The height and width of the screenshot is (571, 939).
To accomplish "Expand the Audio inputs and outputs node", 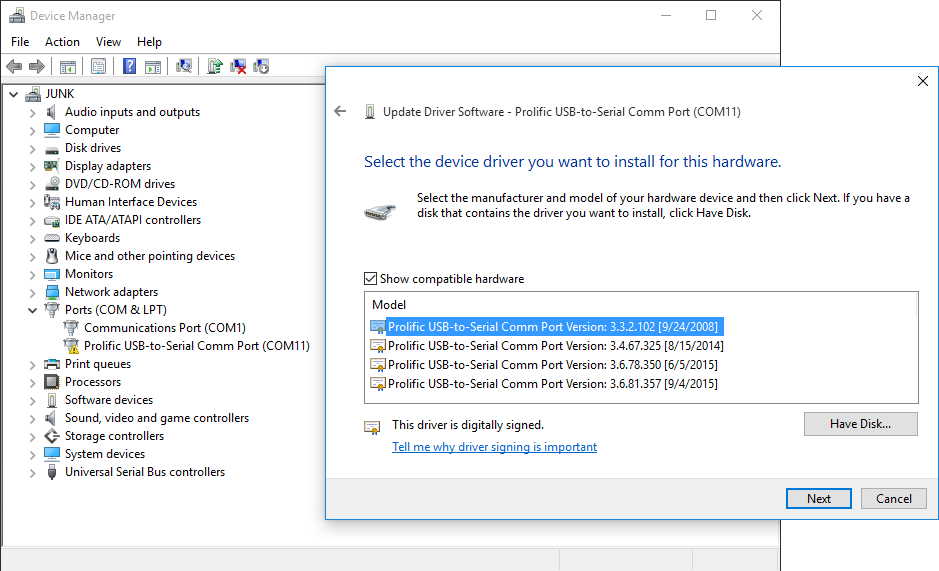I will 33,113.
